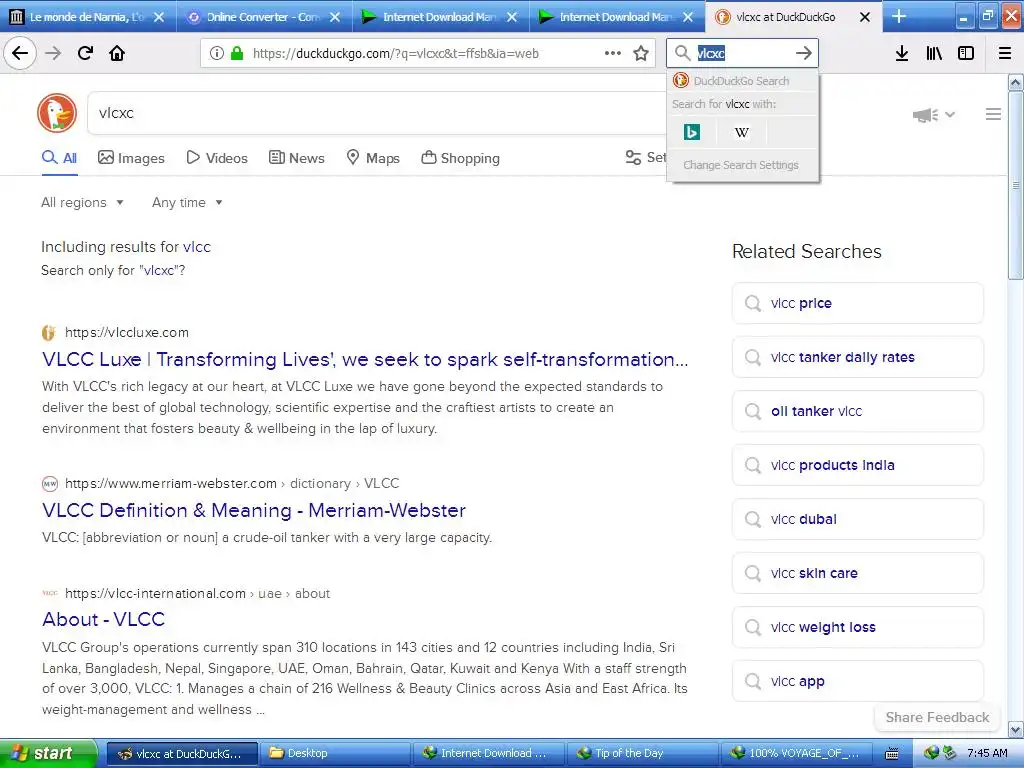1024x768 pixels.
Task: Expand the All regions dropdown
Action: click(82, 202)
